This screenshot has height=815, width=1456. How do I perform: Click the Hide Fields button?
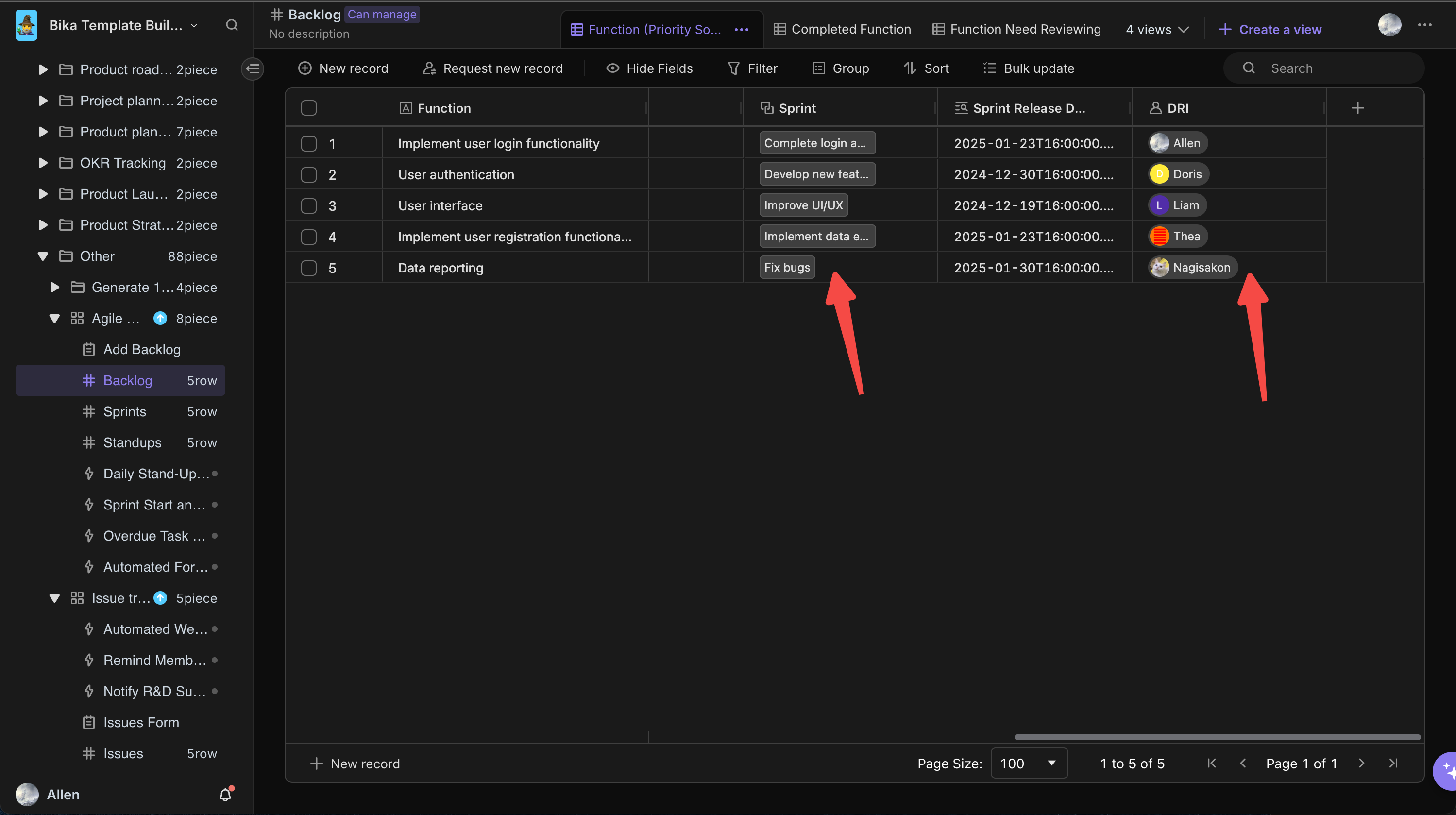coord(649,68)
